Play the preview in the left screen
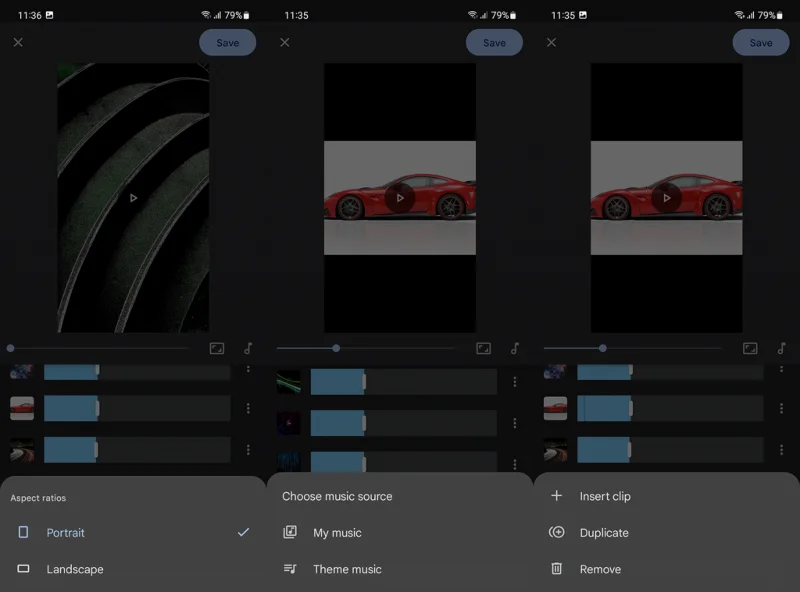The image size is (800, 592). pyautogui.click(x=133, y=198)
